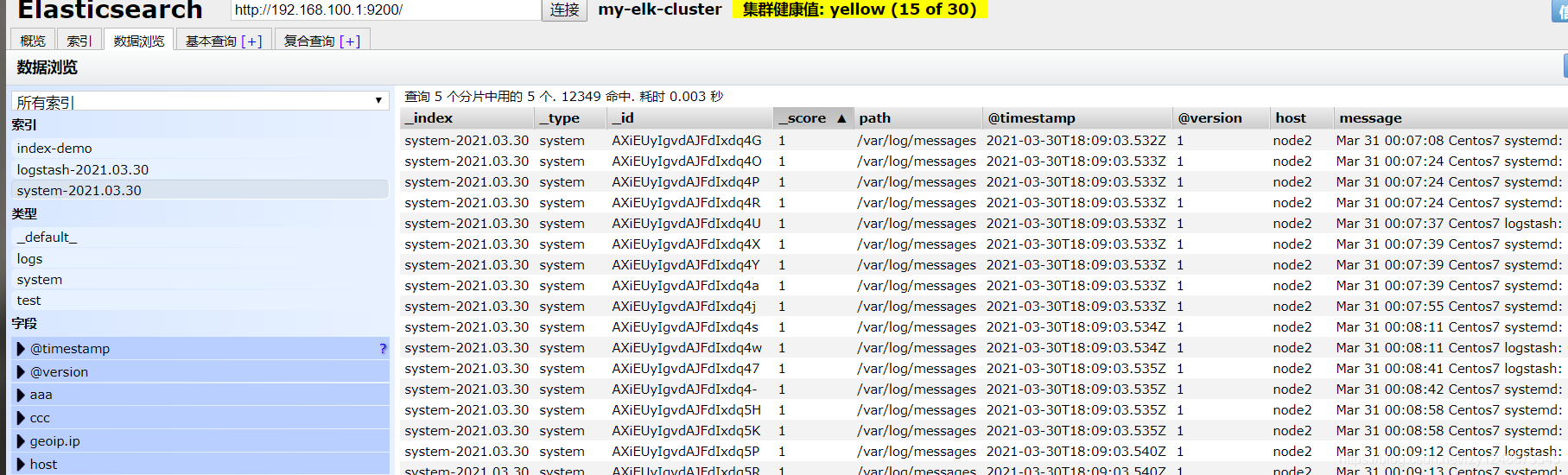1568x475 pixels.
Task: Click the cluster health yellow status badge
Action: point(860,9)
